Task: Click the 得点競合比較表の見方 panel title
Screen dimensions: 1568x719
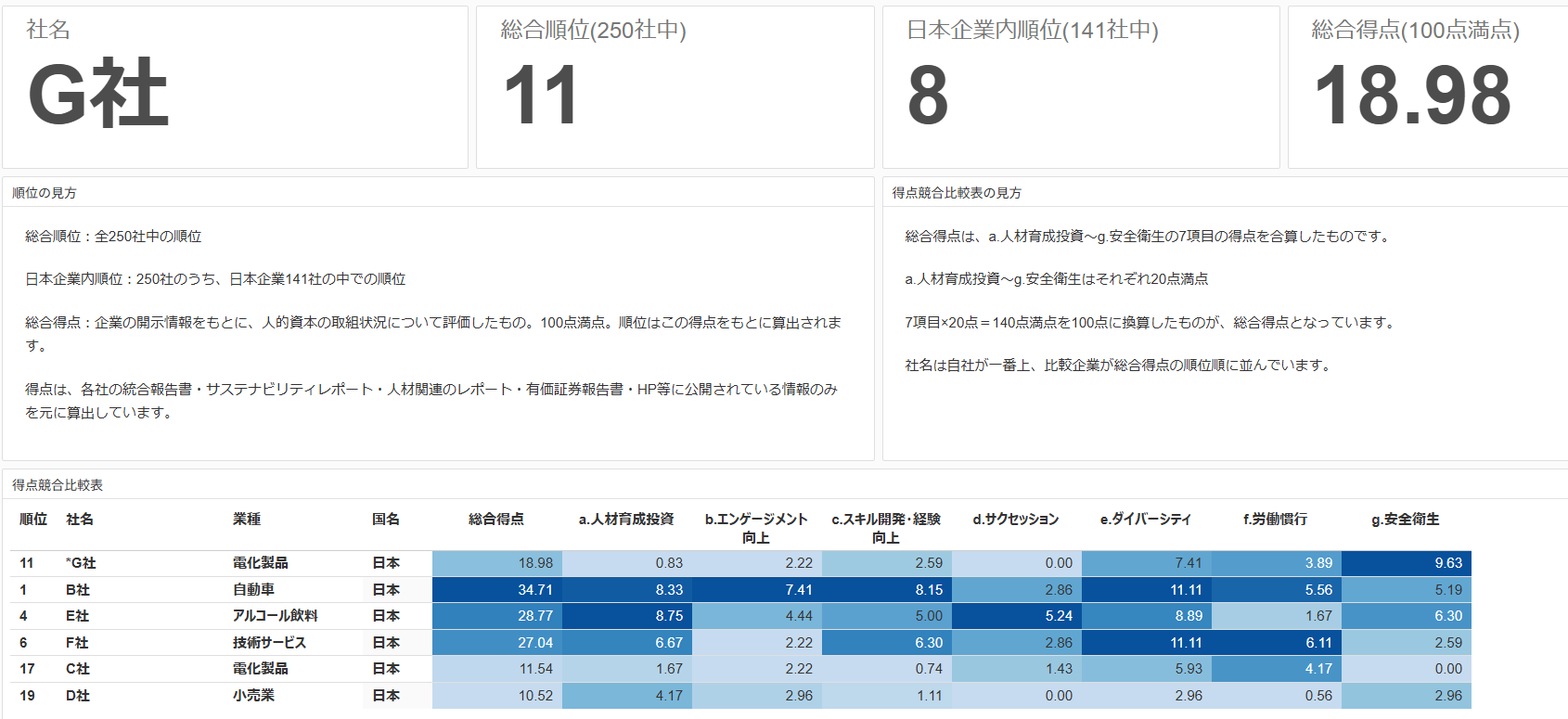Action: 957,193
